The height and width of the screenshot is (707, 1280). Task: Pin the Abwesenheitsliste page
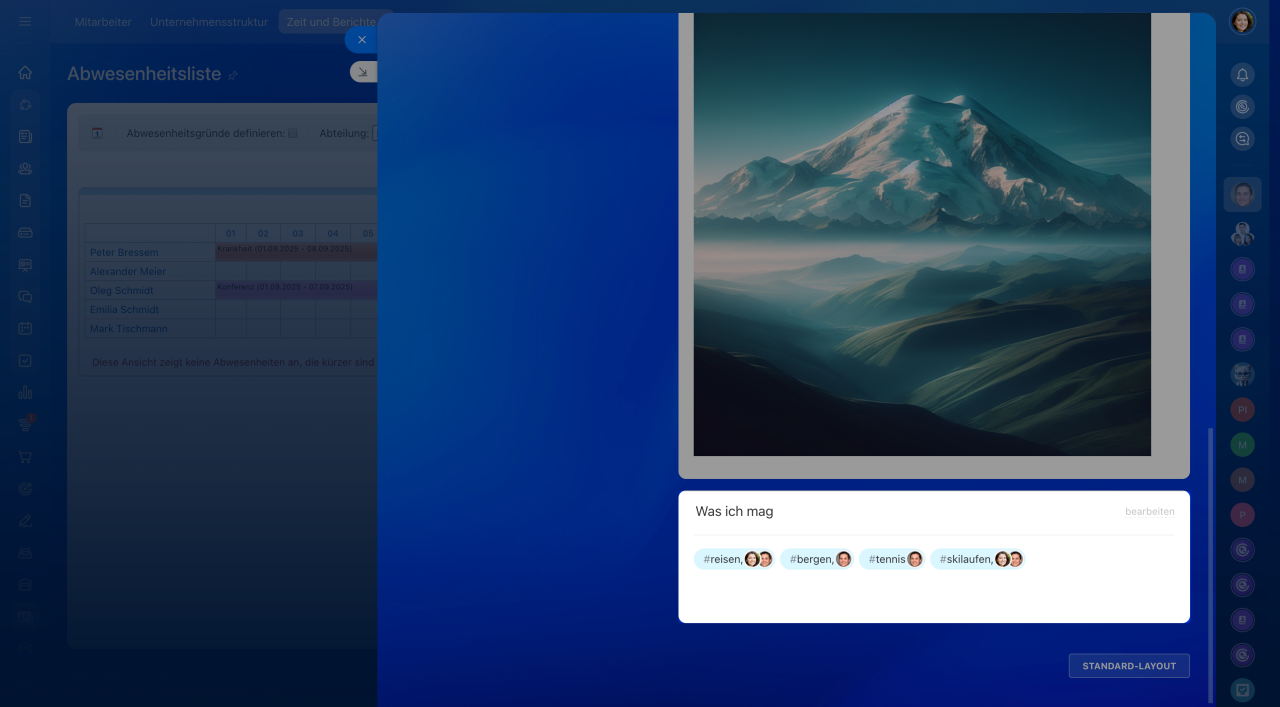233,75
